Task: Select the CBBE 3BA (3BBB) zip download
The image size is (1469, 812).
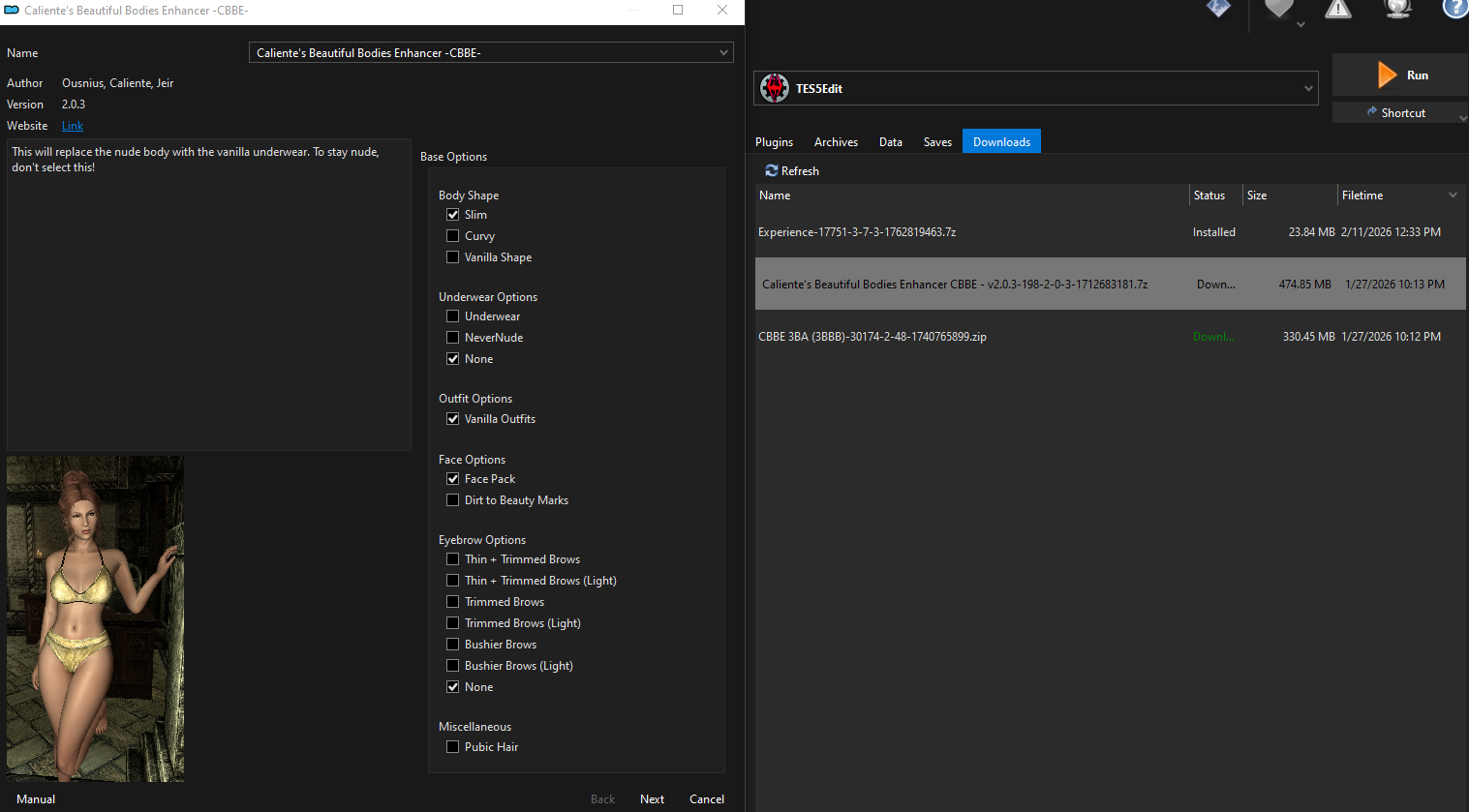Action: (x=1110, y=337)
